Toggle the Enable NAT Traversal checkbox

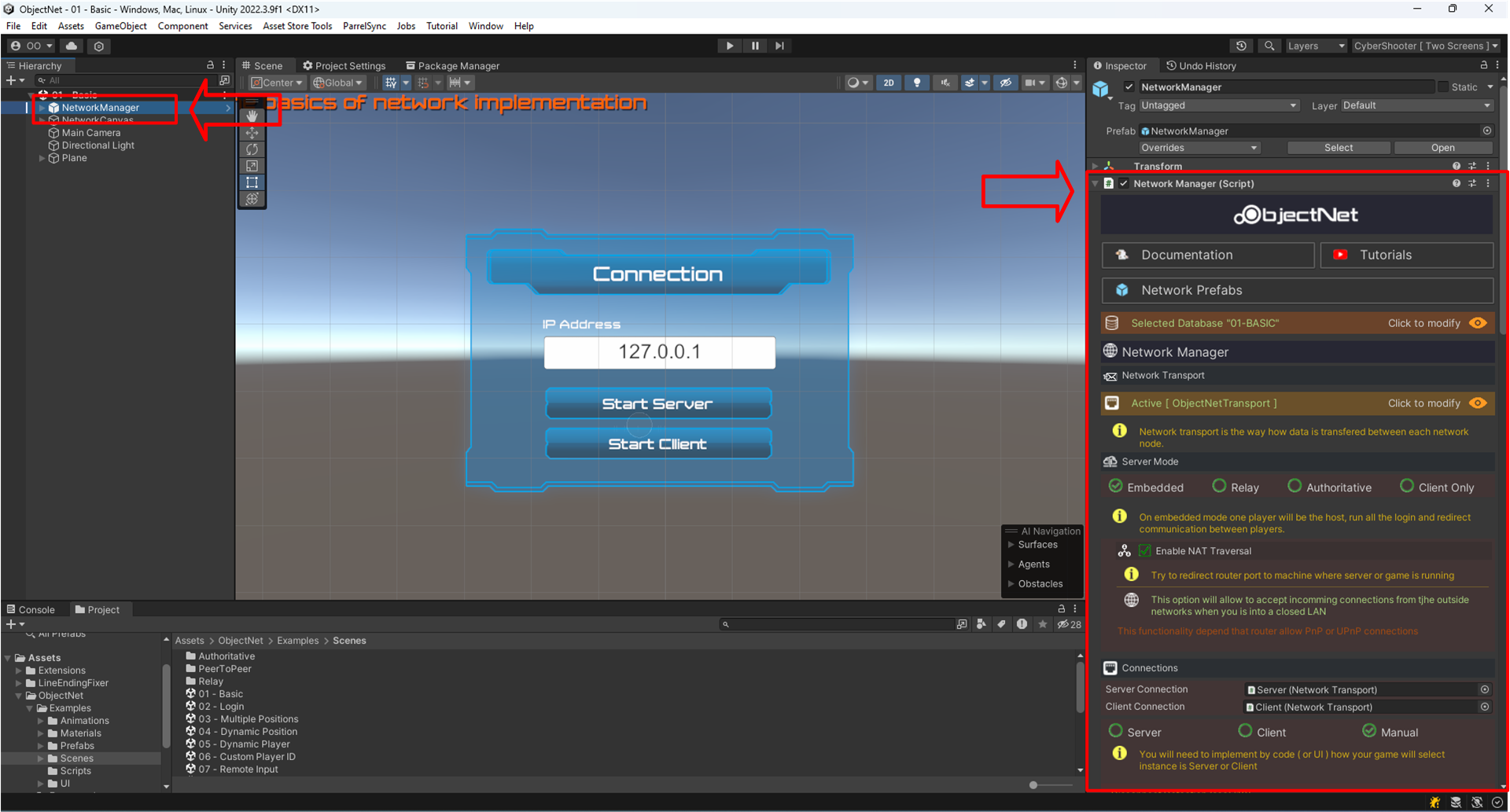click(x=1145, y=551)
